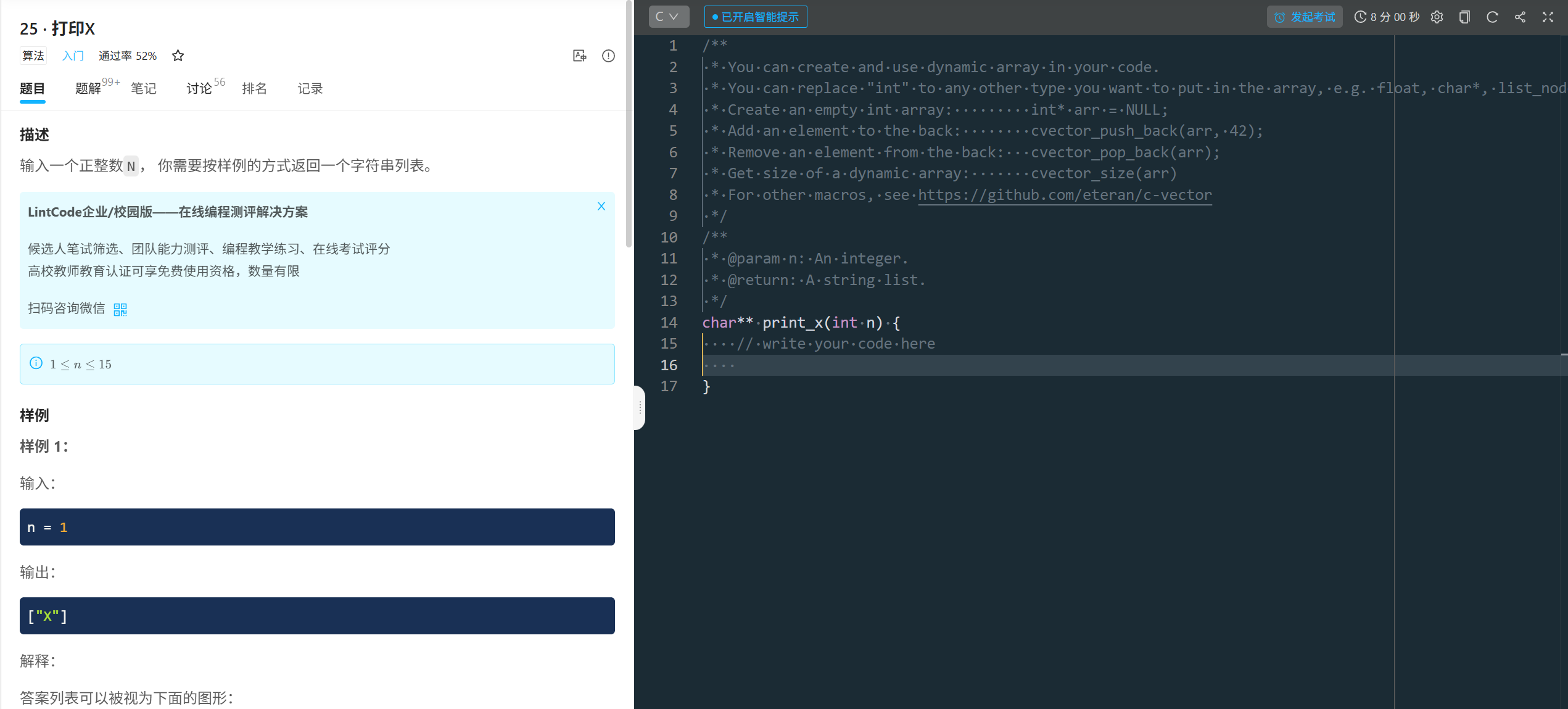Star the problem as favorite
Screen dimensions: 1568x709
click(x=178, y=56)
